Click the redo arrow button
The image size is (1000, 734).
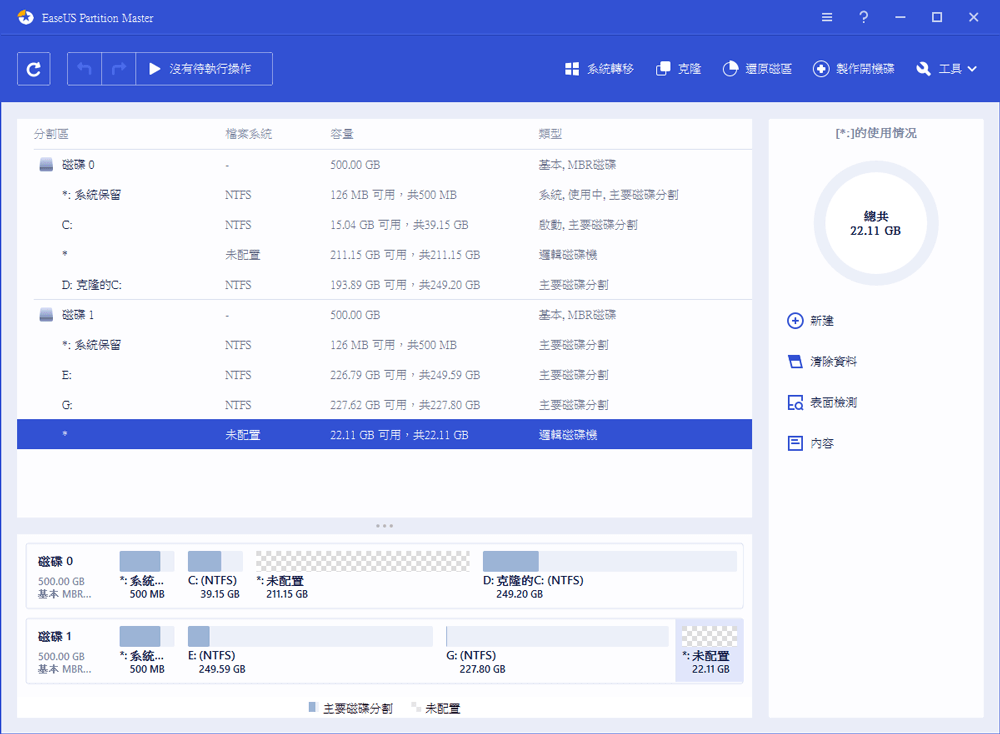(119, 69)
